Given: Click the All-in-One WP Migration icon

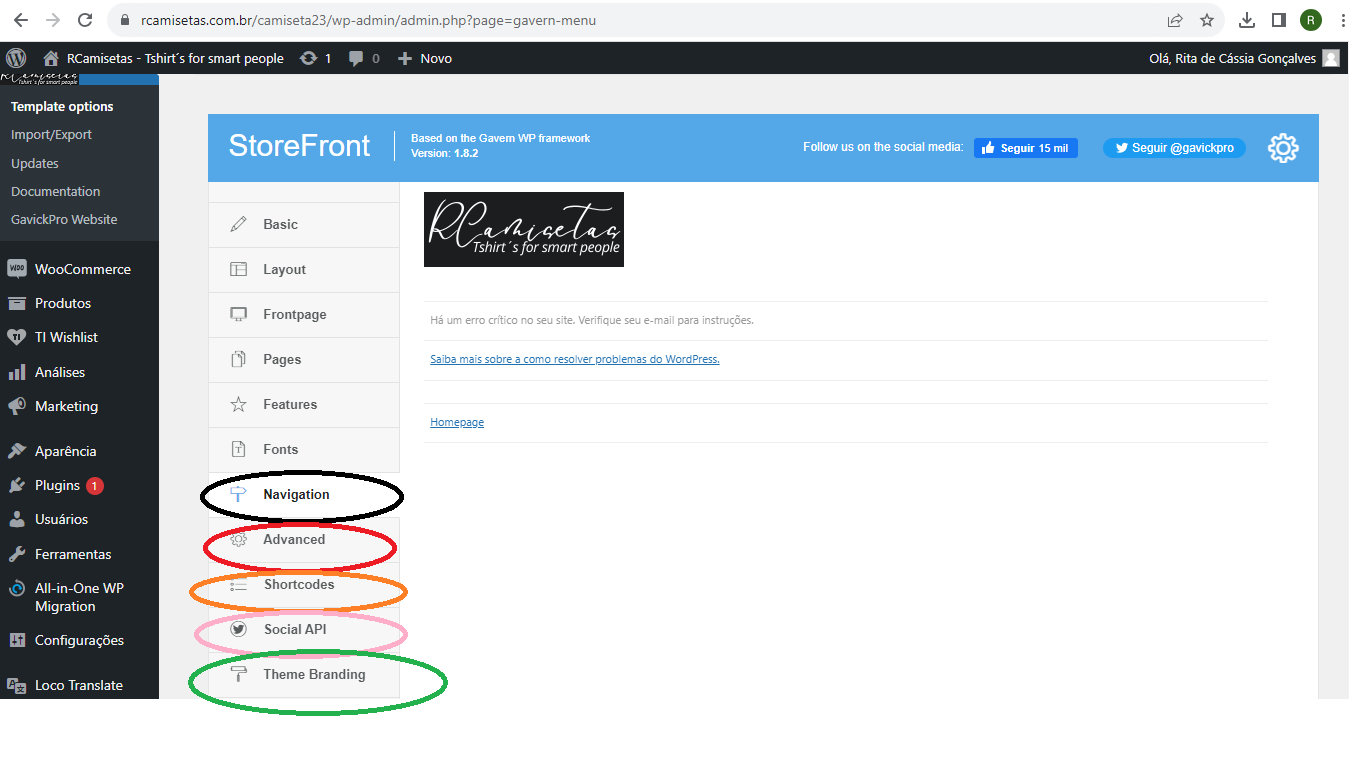Looking at the screenshot, I should (17, 588).
